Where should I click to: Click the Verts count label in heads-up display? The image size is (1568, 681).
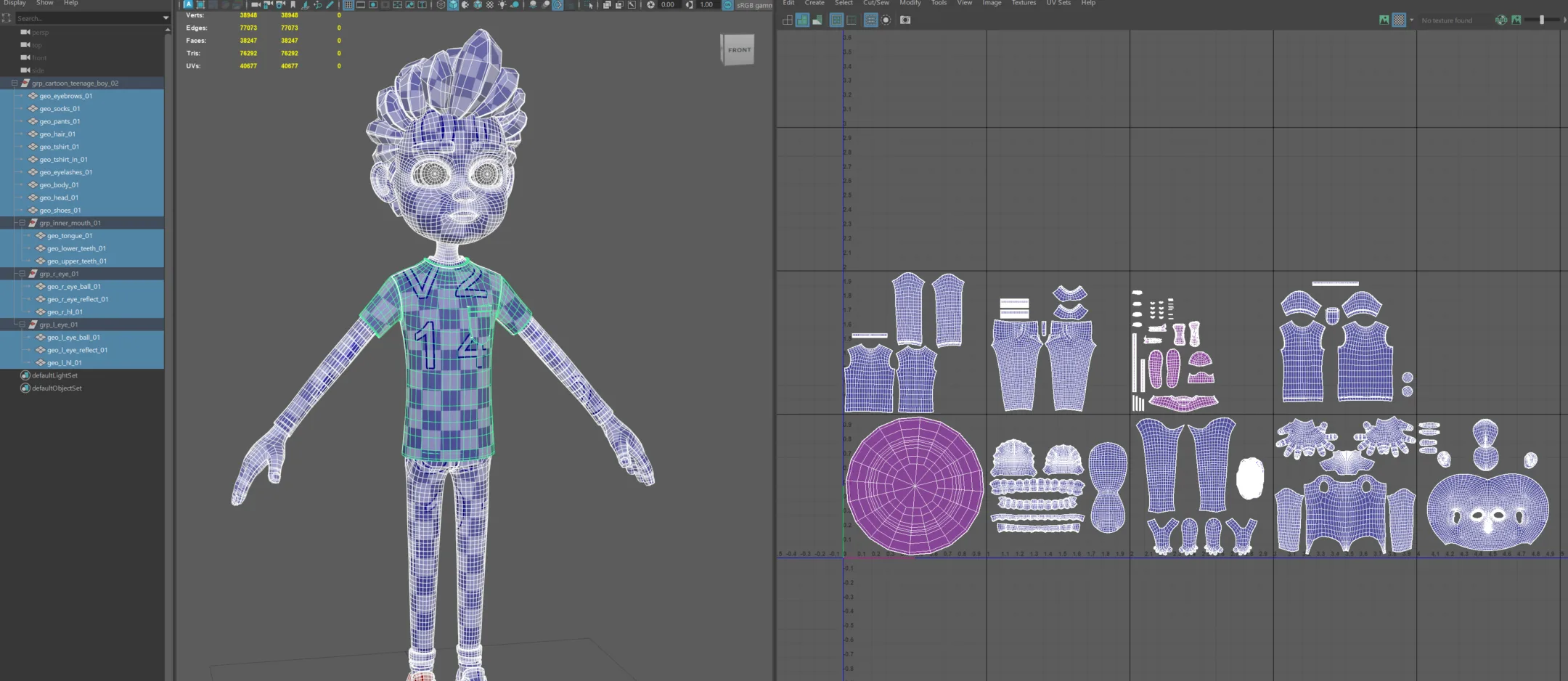point(195,15)
